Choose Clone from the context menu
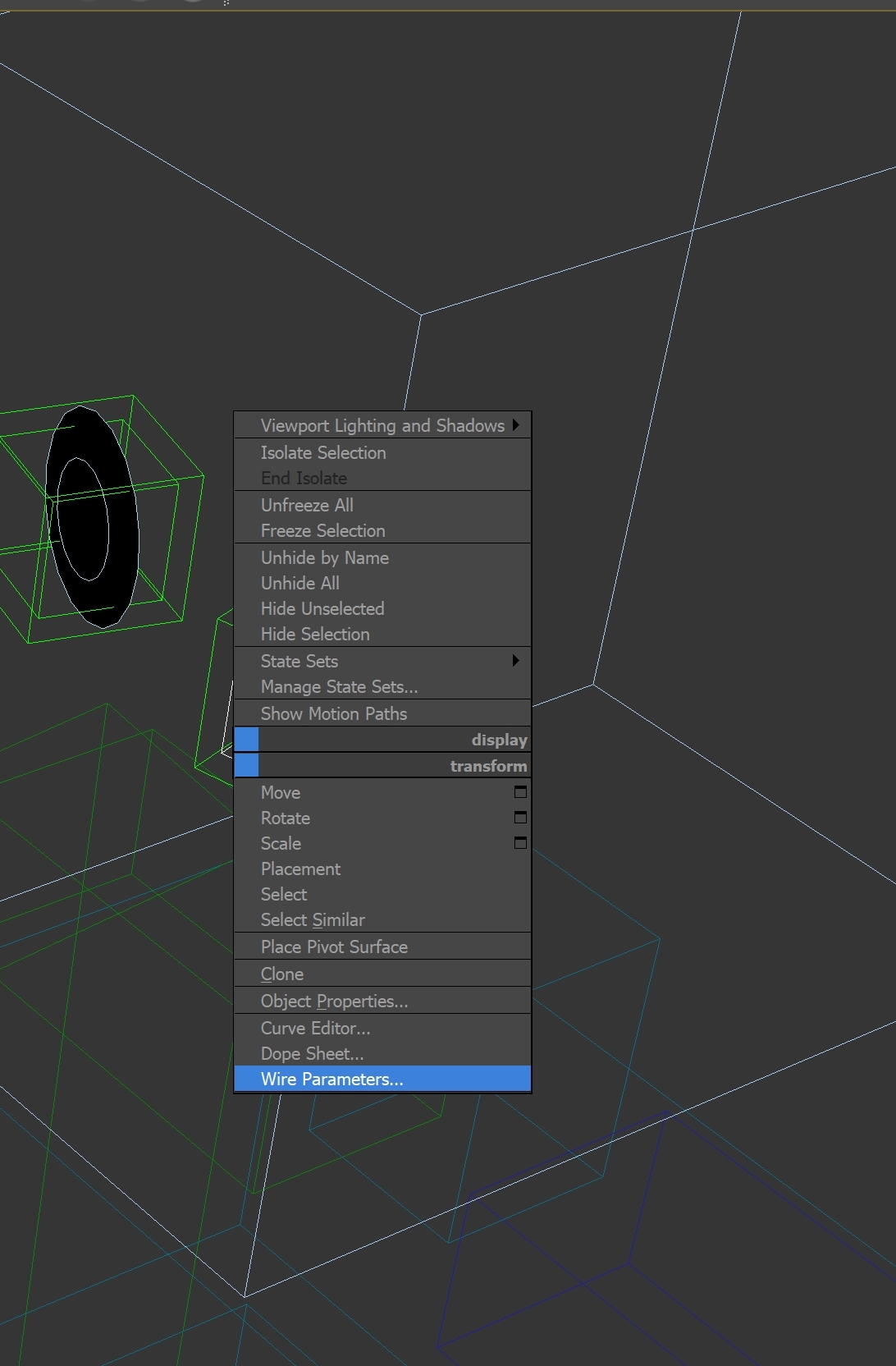Image resolution: width=896 pixels, height=1366 pixels. click(x=382, y=974)
